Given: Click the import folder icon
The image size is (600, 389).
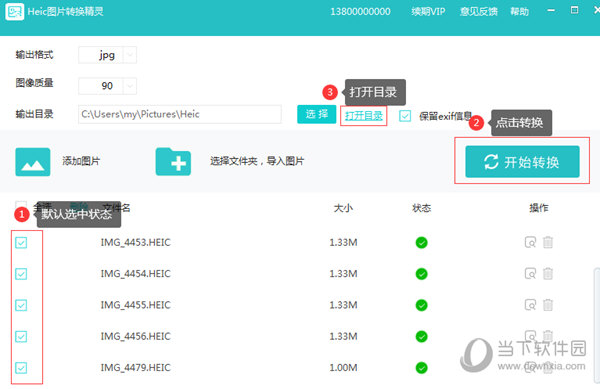Looking at the screenshot, I should tap(173, 161).
